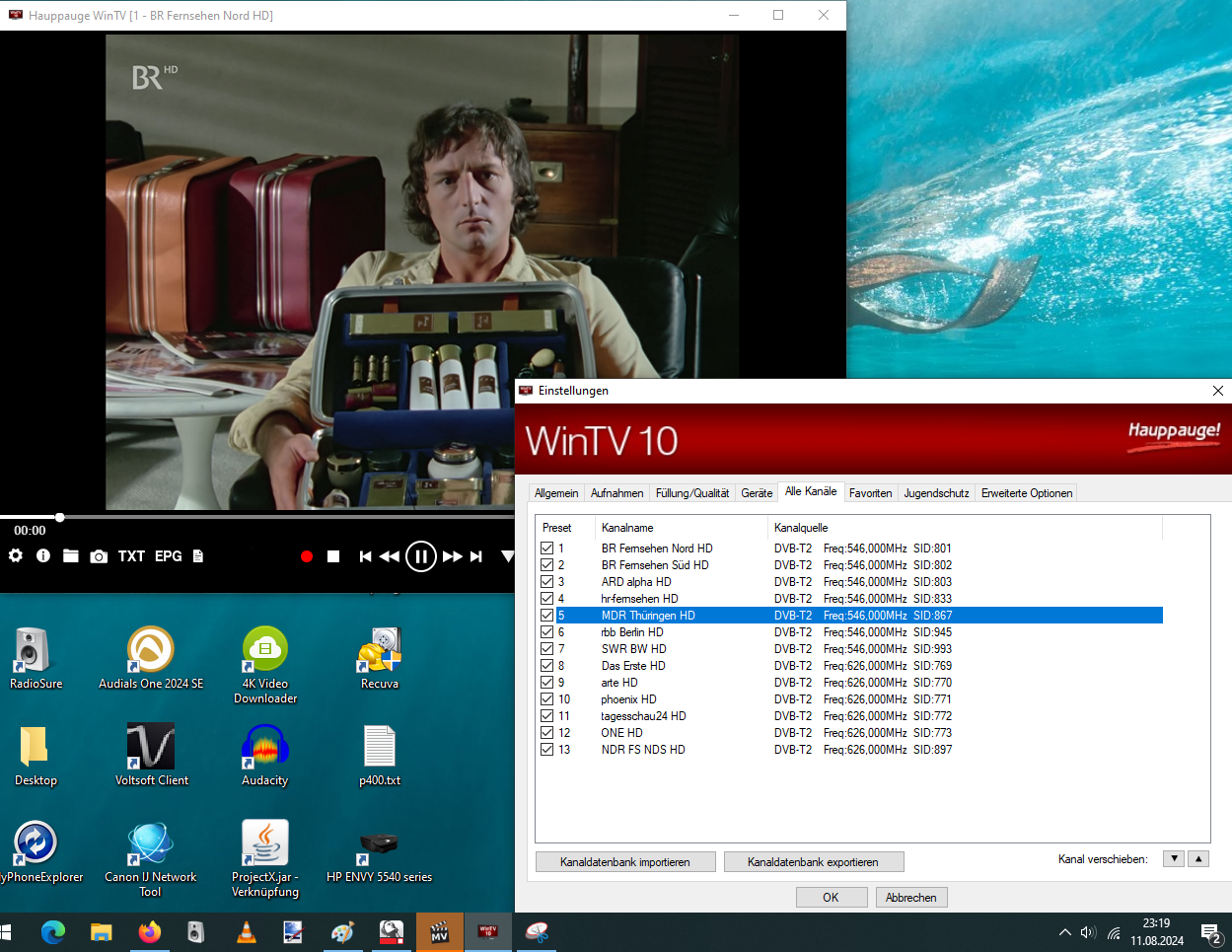Cancel settings with Abbrechen button

pyautogui.click(x=910, y=898)
